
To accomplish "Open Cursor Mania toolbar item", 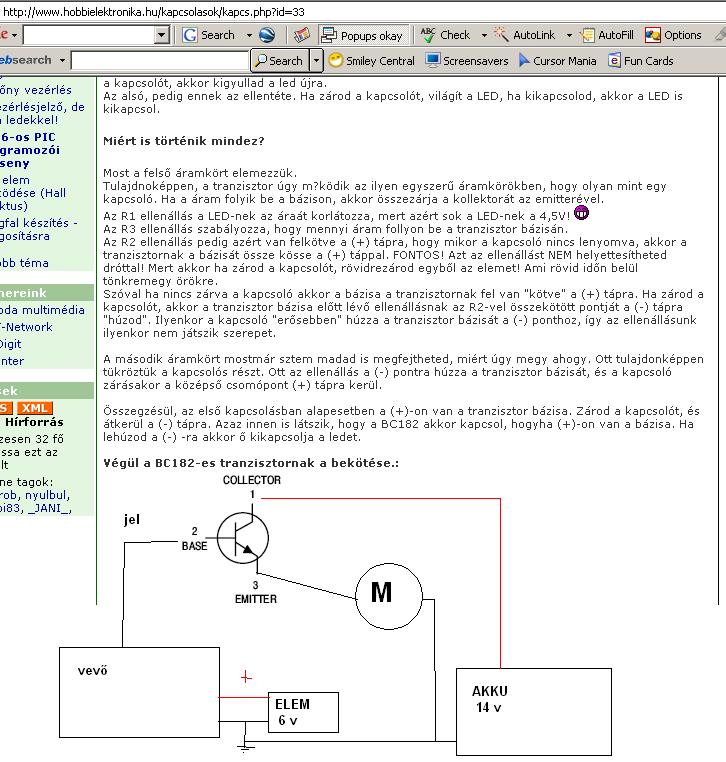I will tap(557, 61).
